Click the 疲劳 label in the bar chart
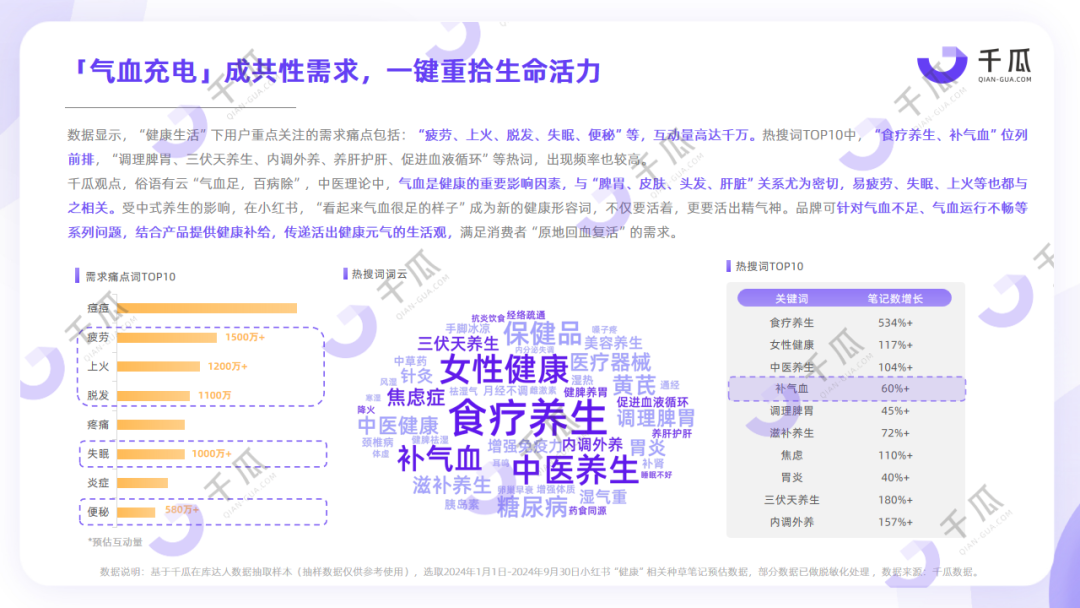This screenshot has width=1080, height=608. pyautogui.click(x=98, y=337)
